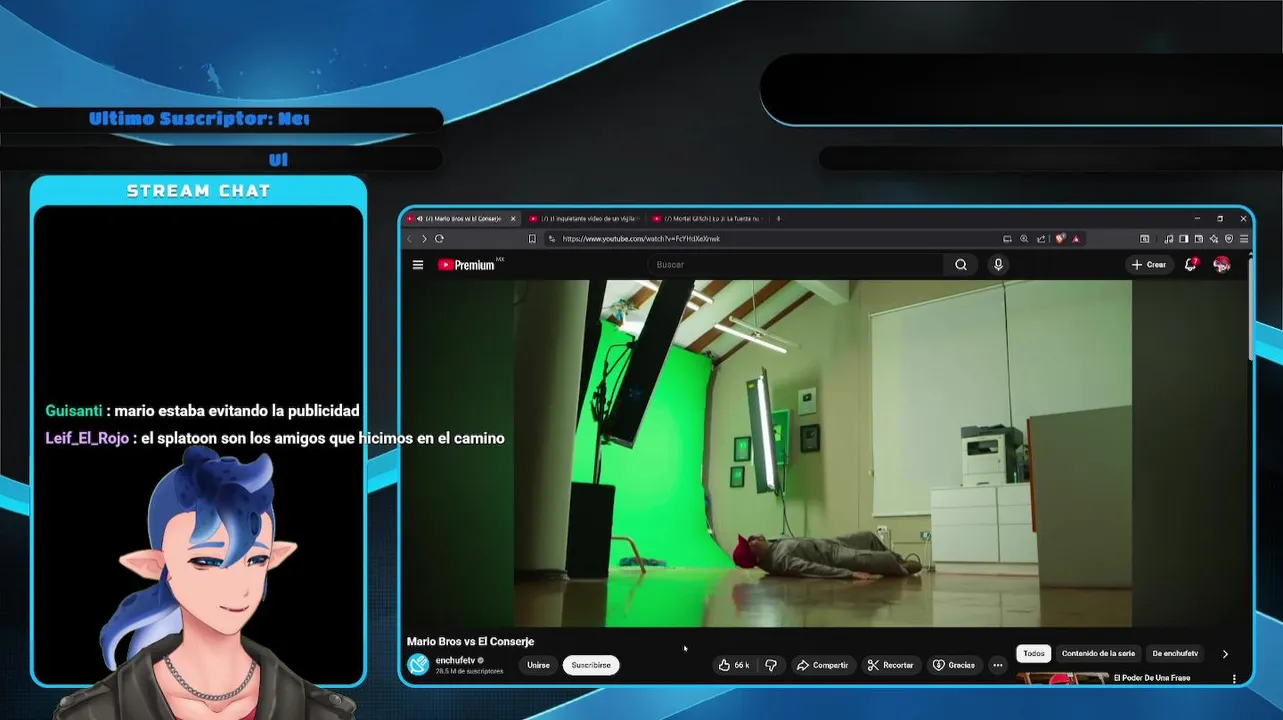This screenshot has width=1283, height=720.
Task: Open Brave Rewards triangle icon
Action: click(x=1076, y=239)
